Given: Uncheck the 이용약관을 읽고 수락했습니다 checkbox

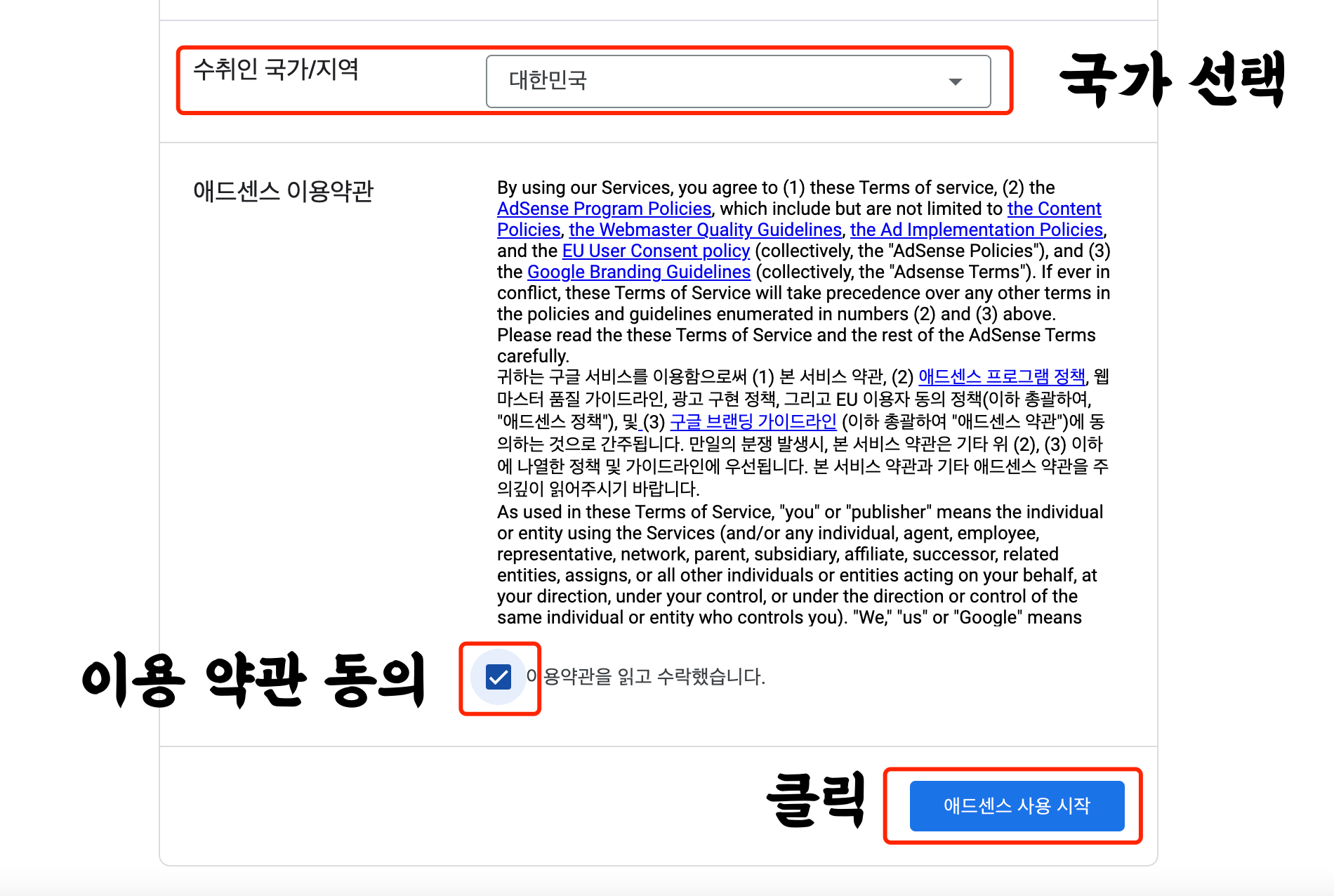Looking at the screenshot, I should [x=498, y=677].
